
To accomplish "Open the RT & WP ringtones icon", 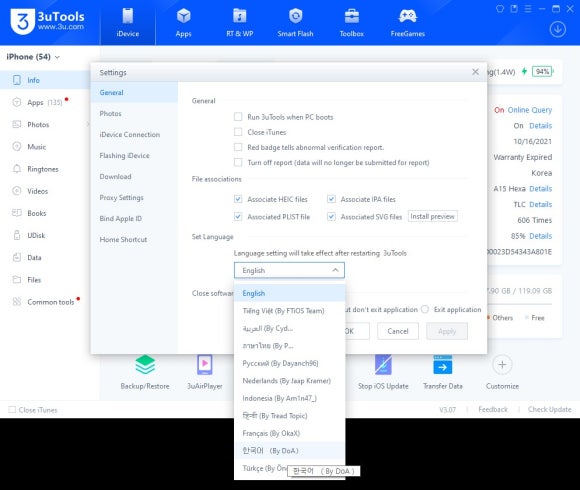I will tap(240, 16).
